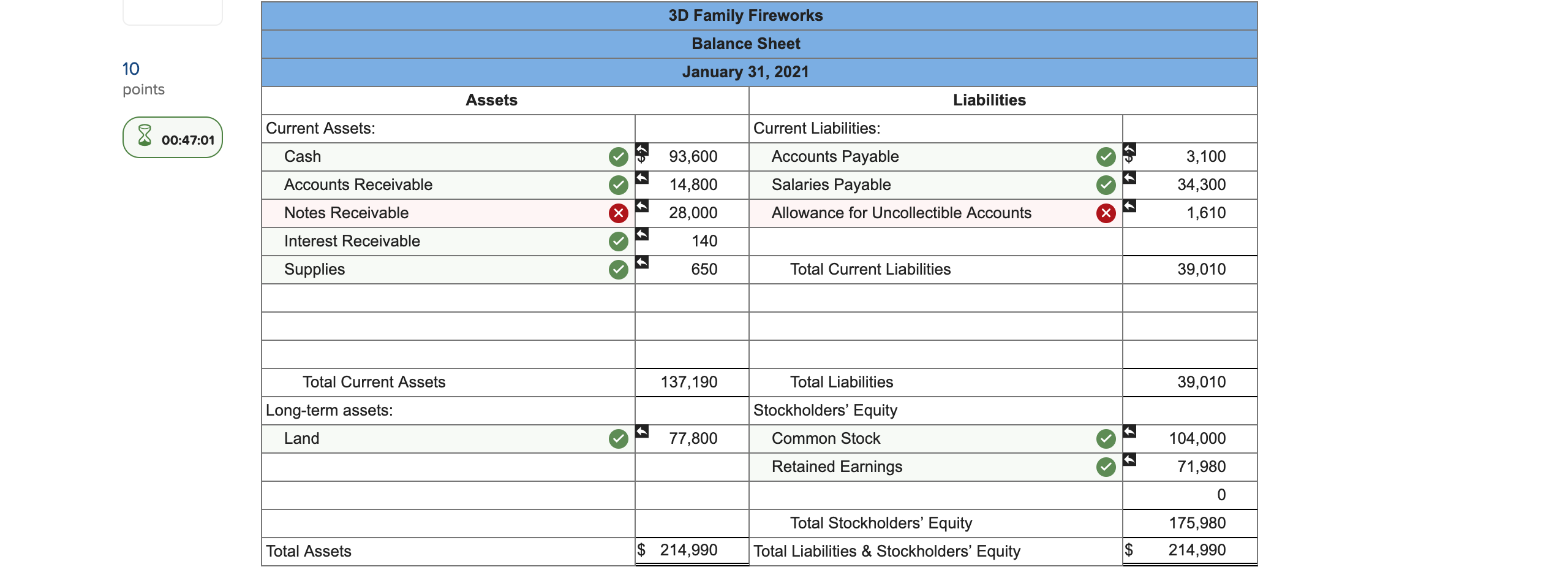Click the 10 points label
Image resolution: width=1568 pixels, height=575 pixels.
point(143,78)
